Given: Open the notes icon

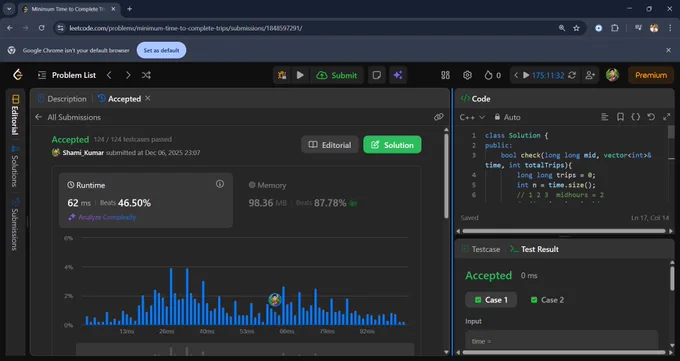Looking at the screenshot, I should coord(376,75).
